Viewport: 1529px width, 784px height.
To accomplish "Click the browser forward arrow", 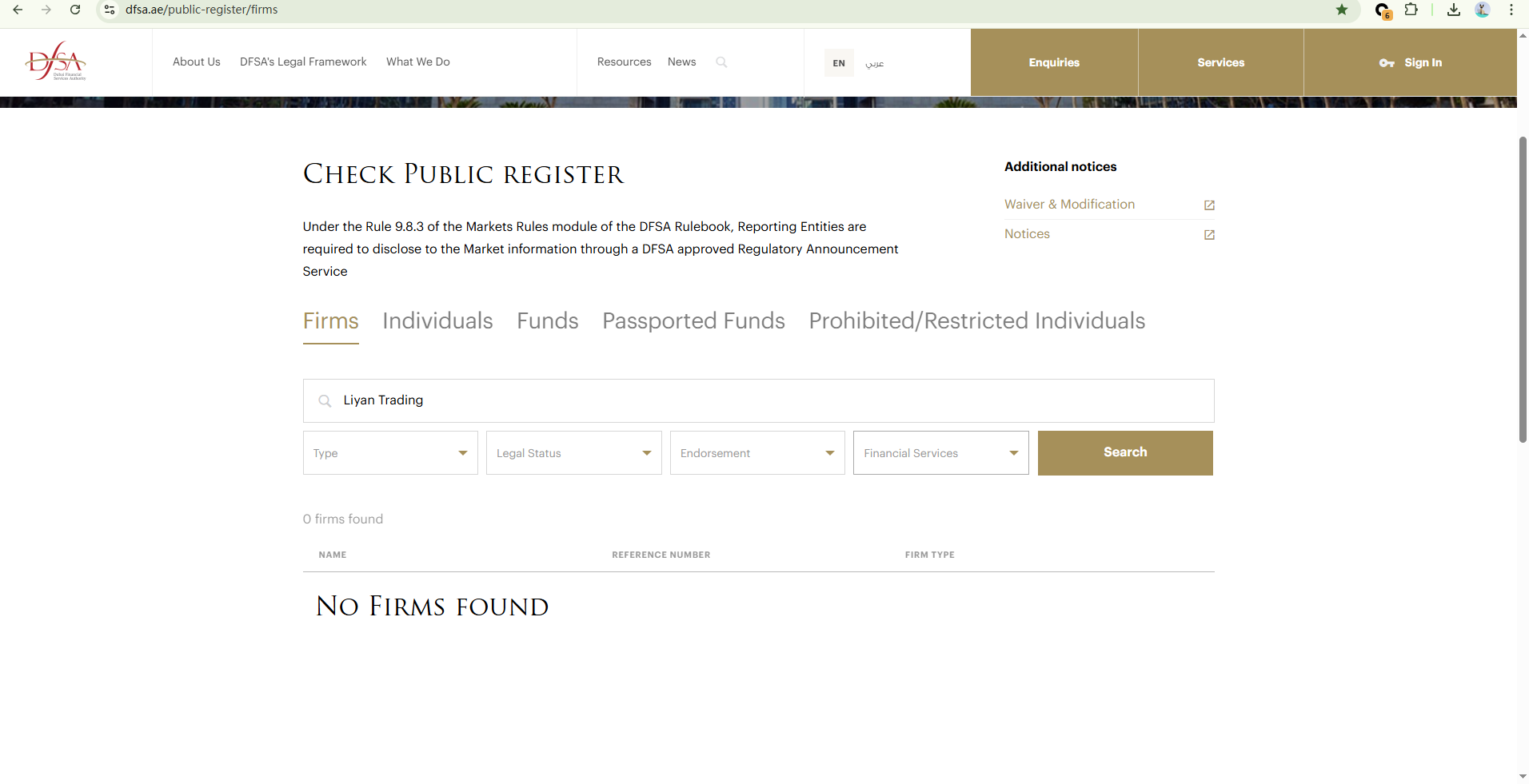I will (x=46, y=10).
